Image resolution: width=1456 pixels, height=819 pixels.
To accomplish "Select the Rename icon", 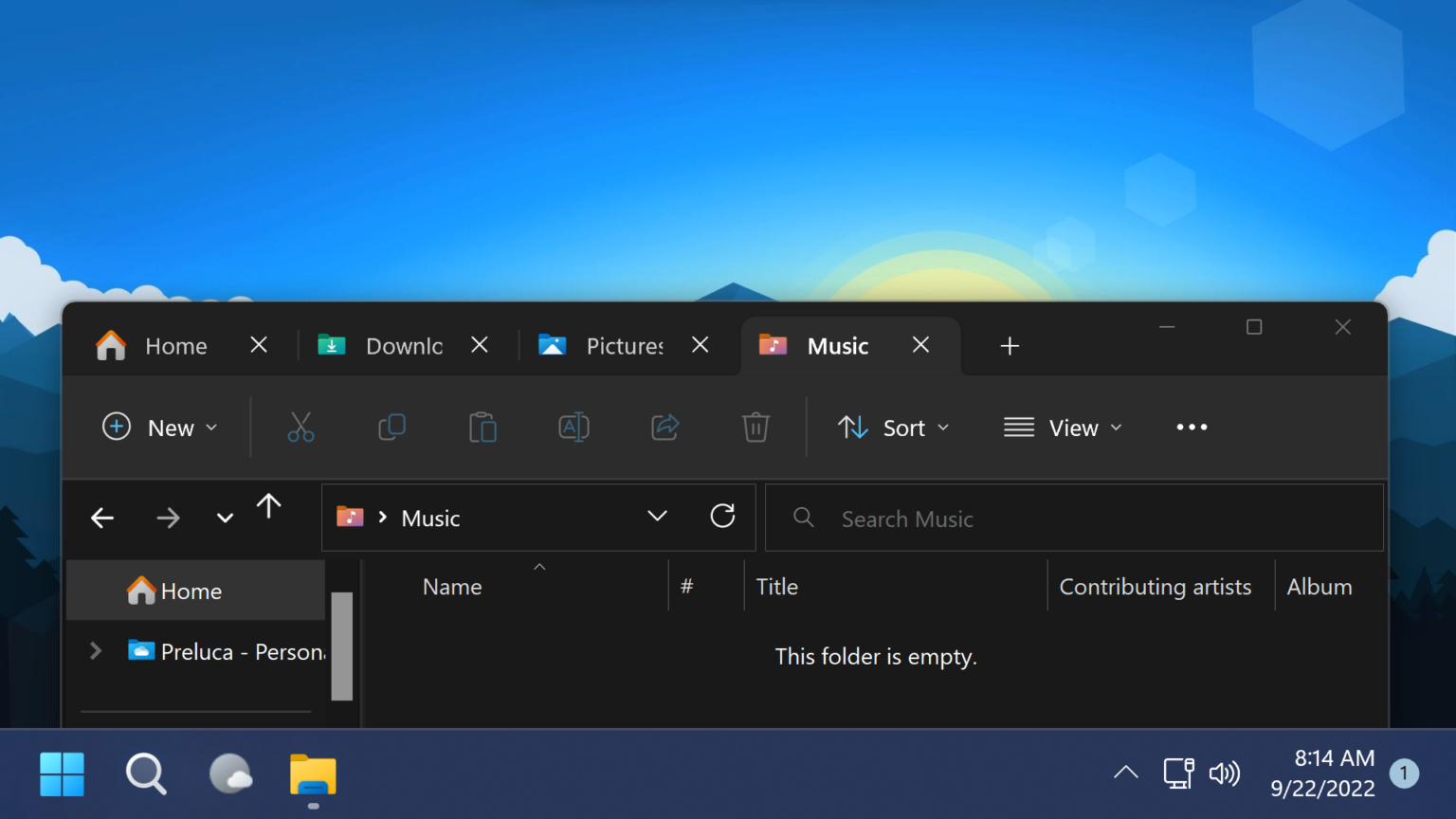I will point(573,427).
